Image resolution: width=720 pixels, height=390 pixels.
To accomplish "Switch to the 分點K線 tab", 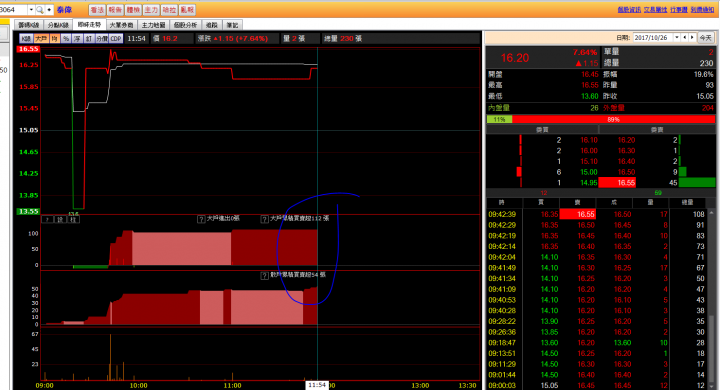I will point(58,25).
